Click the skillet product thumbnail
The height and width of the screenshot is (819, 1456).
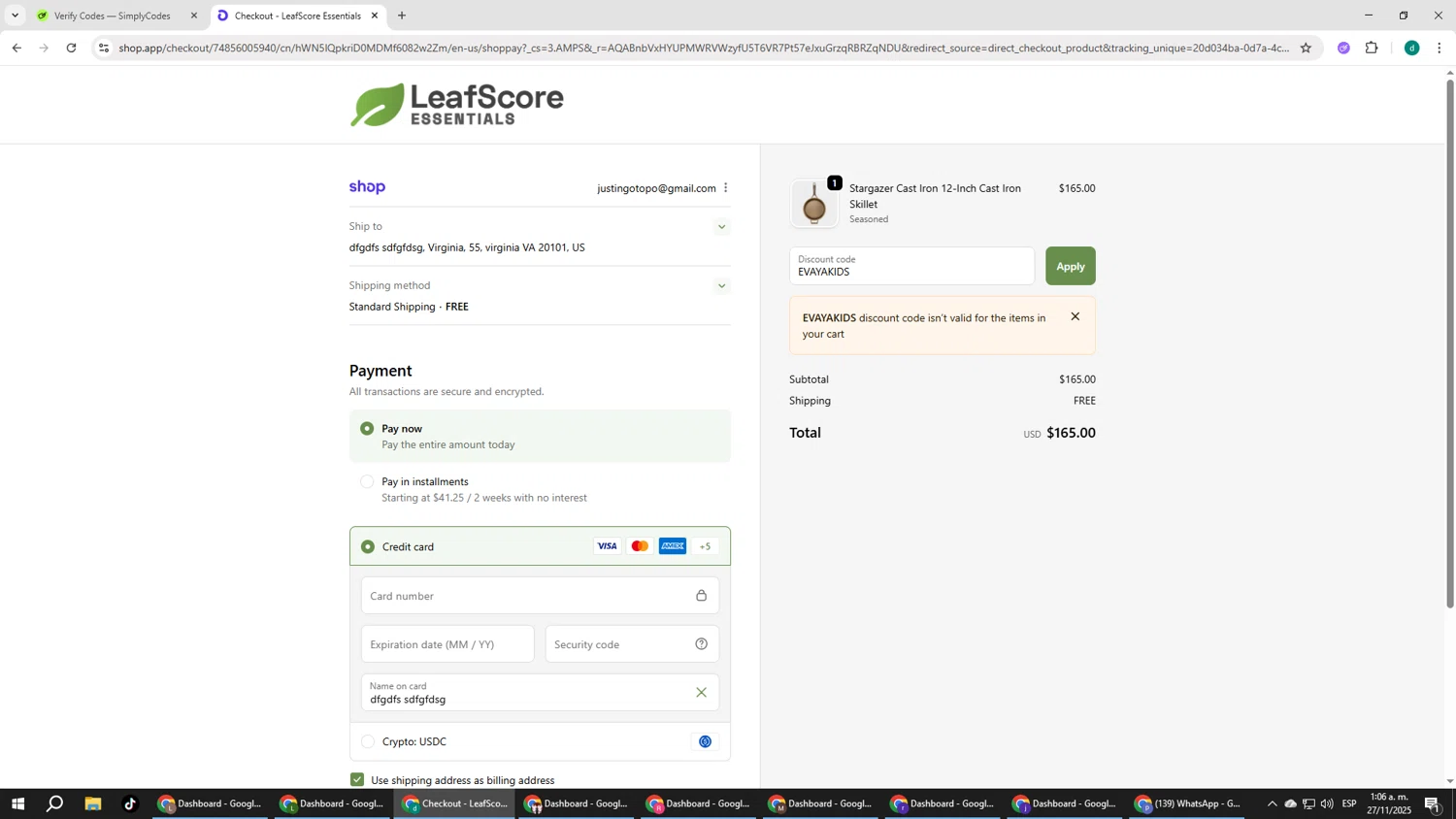click(x=814, y=204)
